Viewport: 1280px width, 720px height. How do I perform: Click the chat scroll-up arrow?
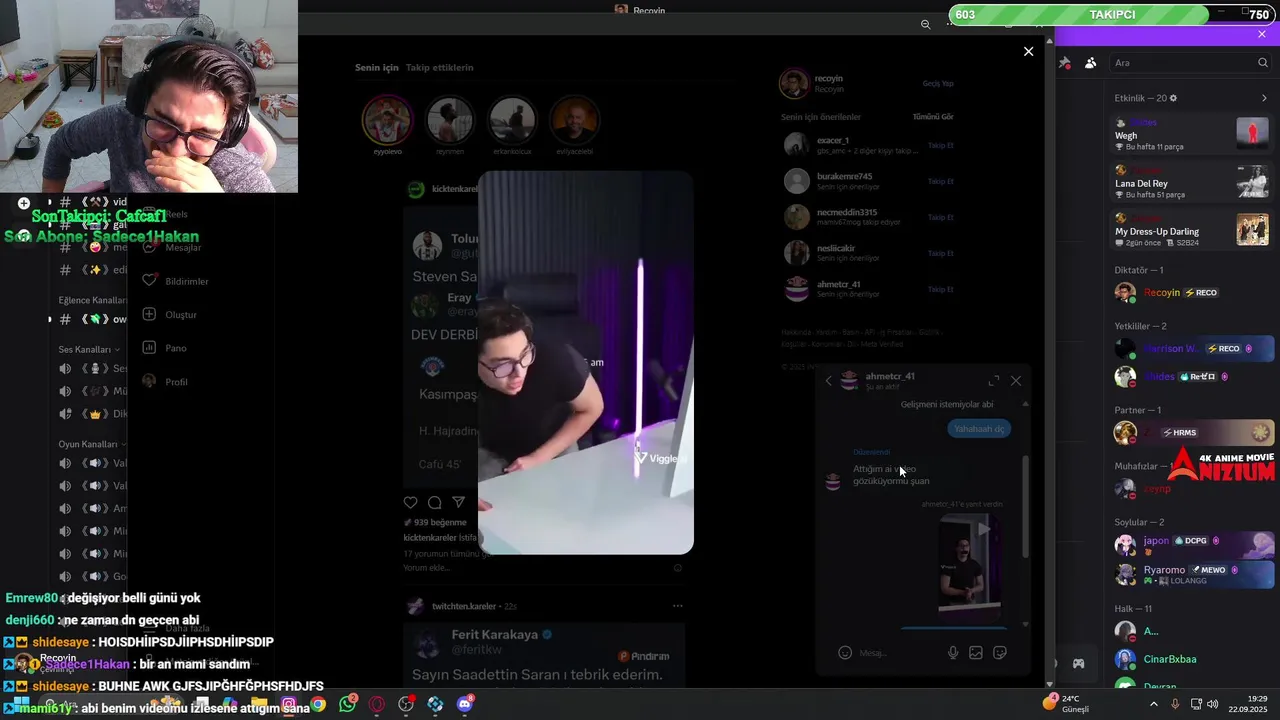pyautogui.click(x=1025, y=404)
